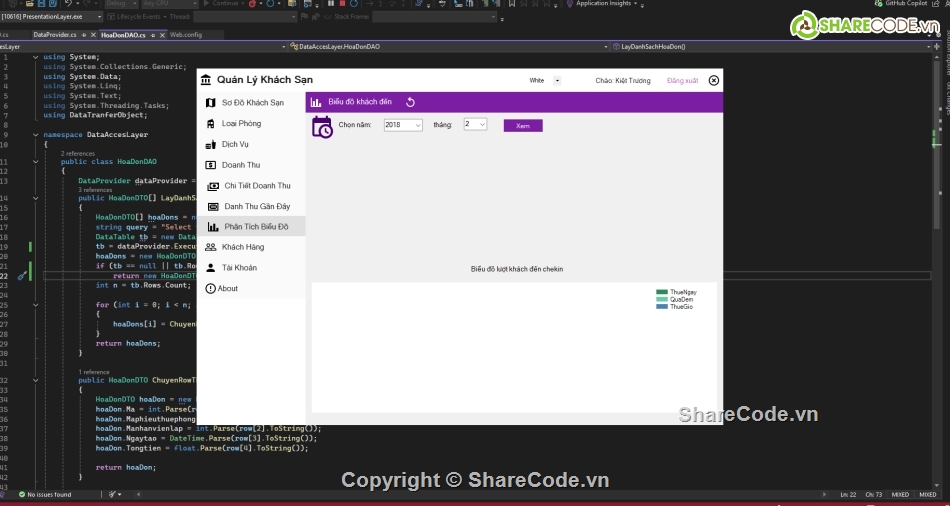The width and height of the screenshot is (950, 506).
Task: Click the calendar clock icon
Action: (x=322, y=126)
